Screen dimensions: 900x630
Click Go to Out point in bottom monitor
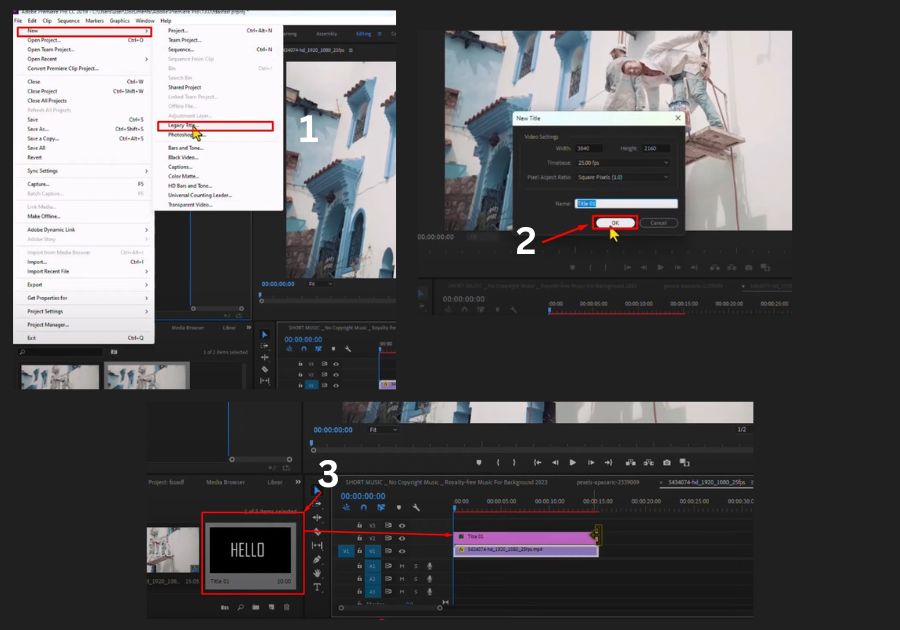point(608,462)
